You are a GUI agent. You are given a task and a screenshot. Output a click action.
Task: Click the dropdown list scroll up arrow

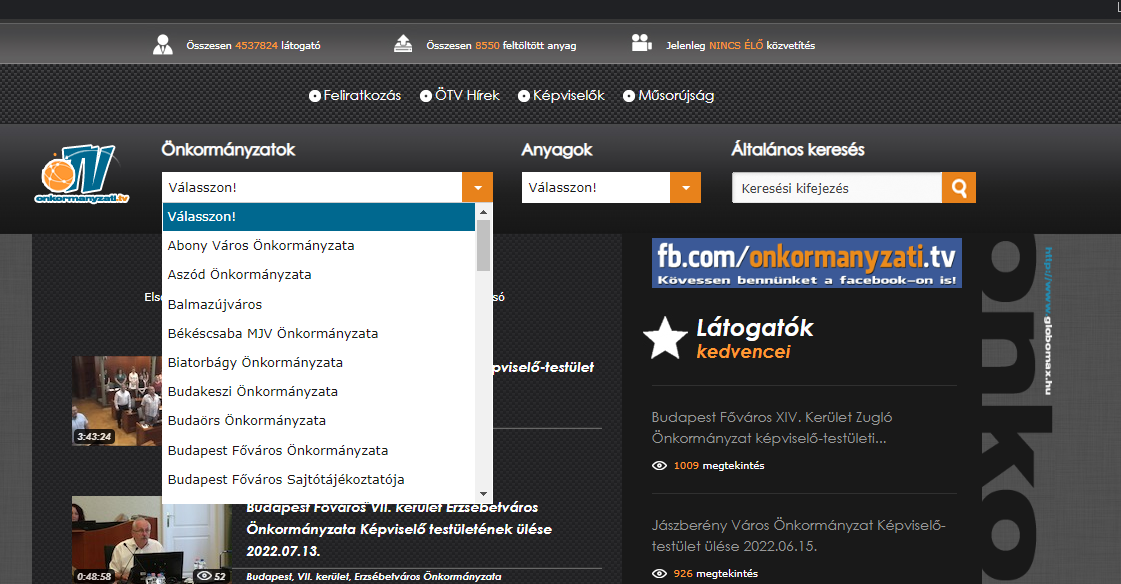tap(483, 212)
